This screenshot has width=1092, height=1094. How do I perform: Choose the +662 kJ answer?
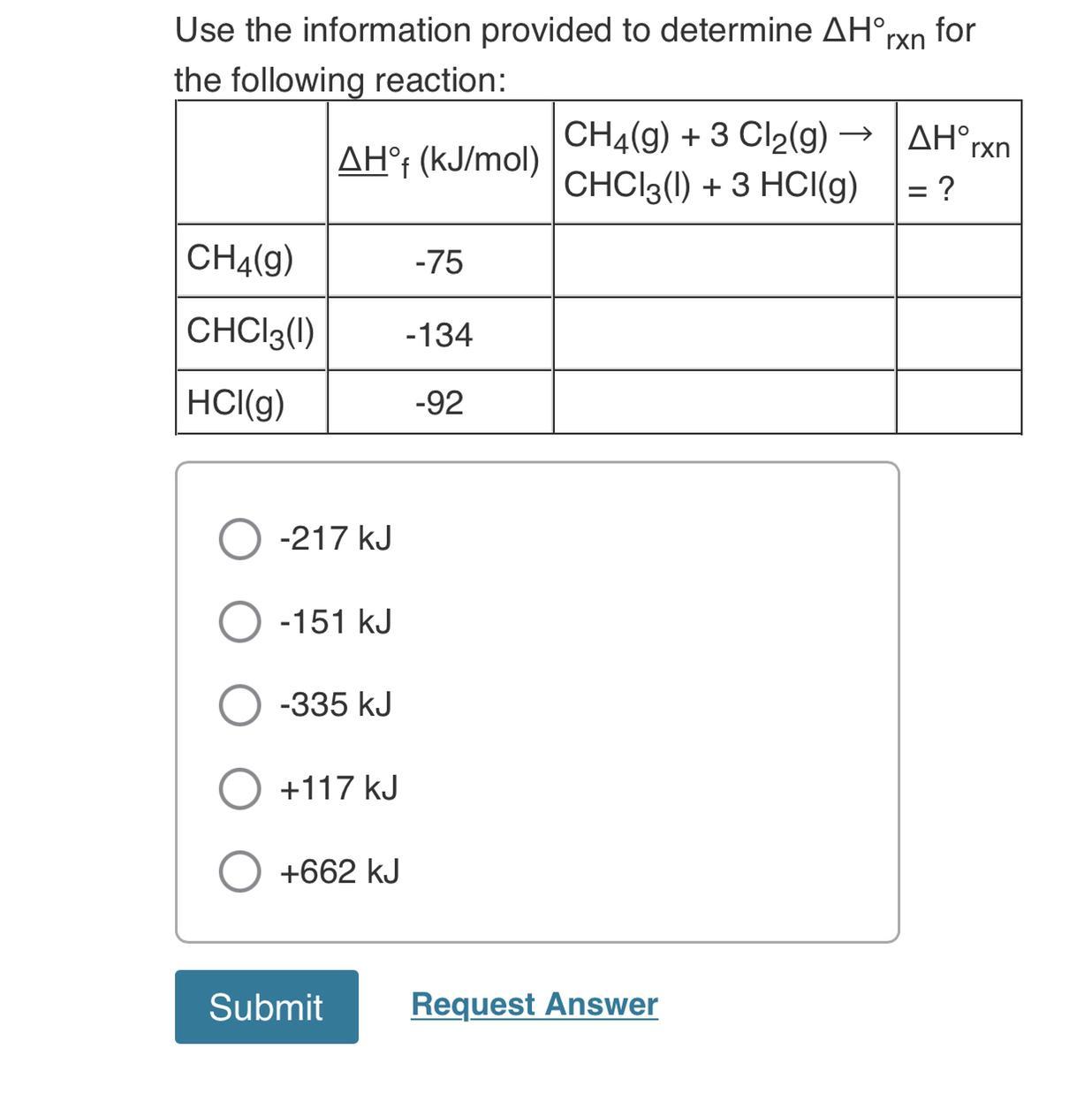click(239, 872)
